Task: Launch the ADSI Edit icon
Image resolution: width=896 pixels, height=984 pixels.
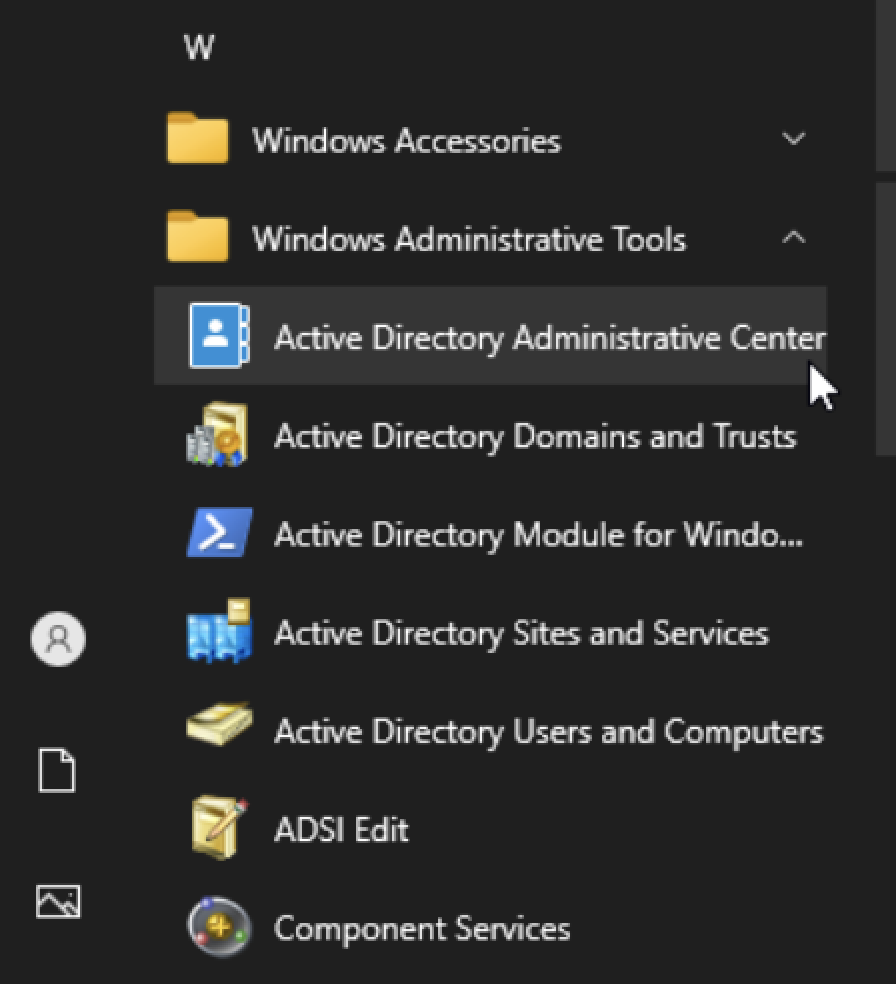Action: point(219,827)
